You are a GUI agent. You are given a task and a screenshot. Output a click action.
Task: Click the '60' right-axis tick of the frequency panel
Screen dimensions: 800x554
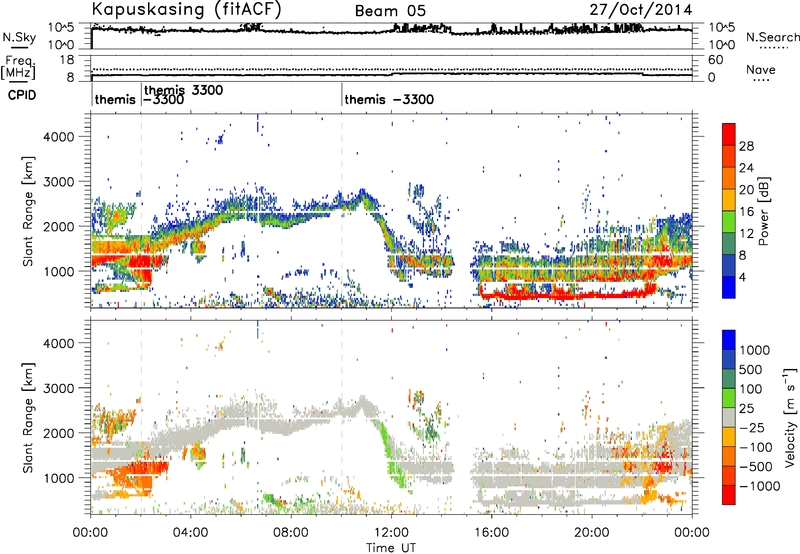coord(715,60)
